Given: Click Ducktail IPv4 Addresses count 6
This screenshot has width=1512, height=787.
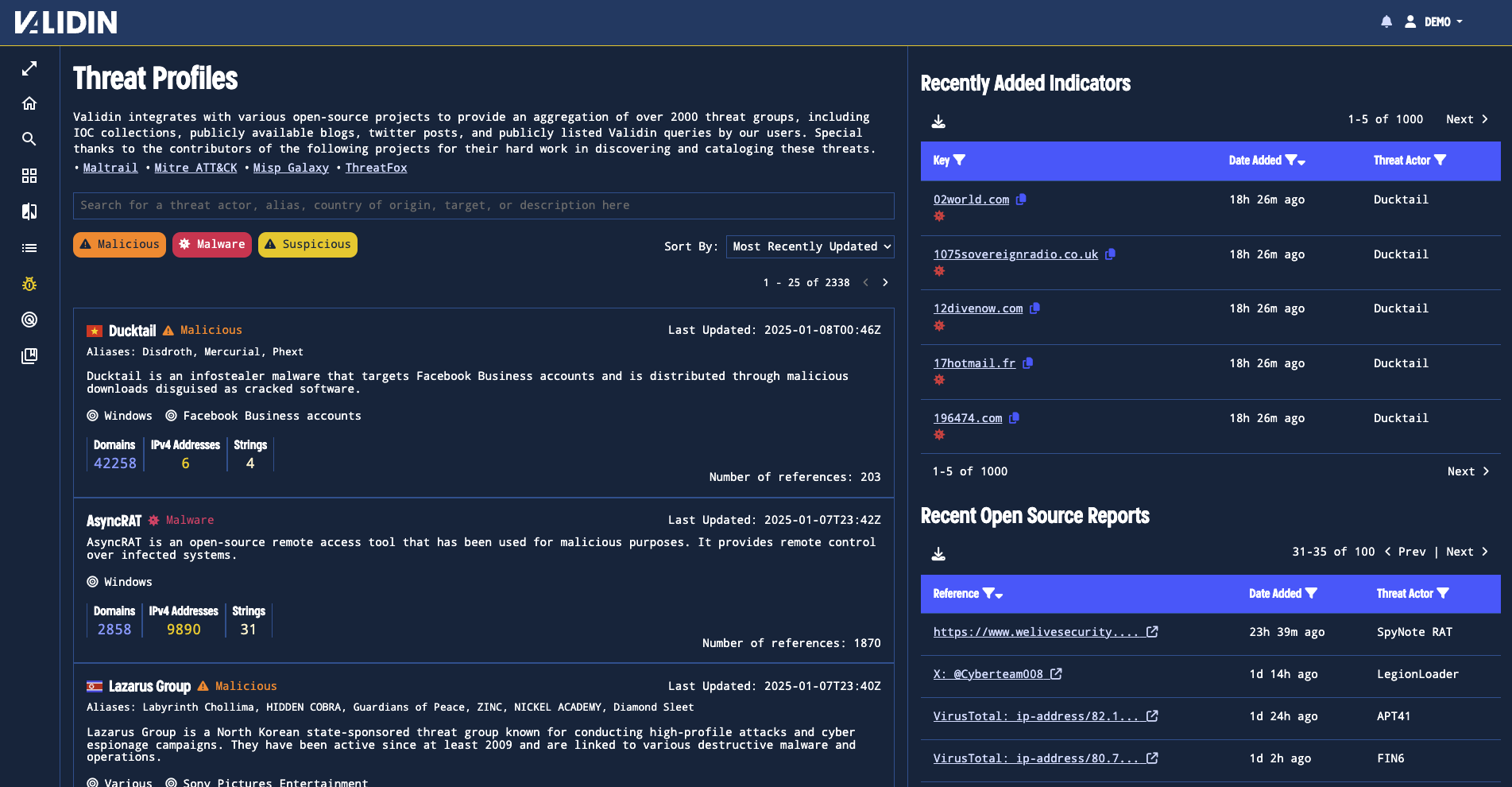Looking at the screenshot, I should coord(186,463).
